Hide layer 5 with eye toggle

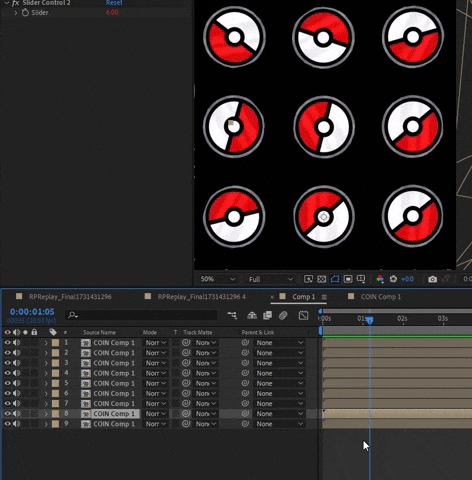point(7,383)
